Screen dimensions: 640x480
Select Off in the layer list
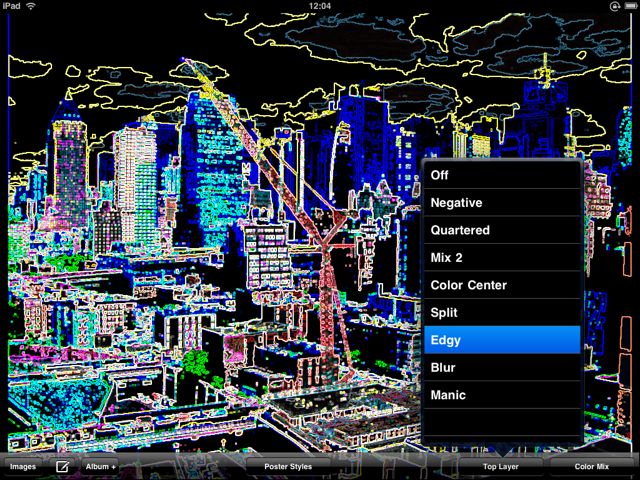tap(502, 175)
